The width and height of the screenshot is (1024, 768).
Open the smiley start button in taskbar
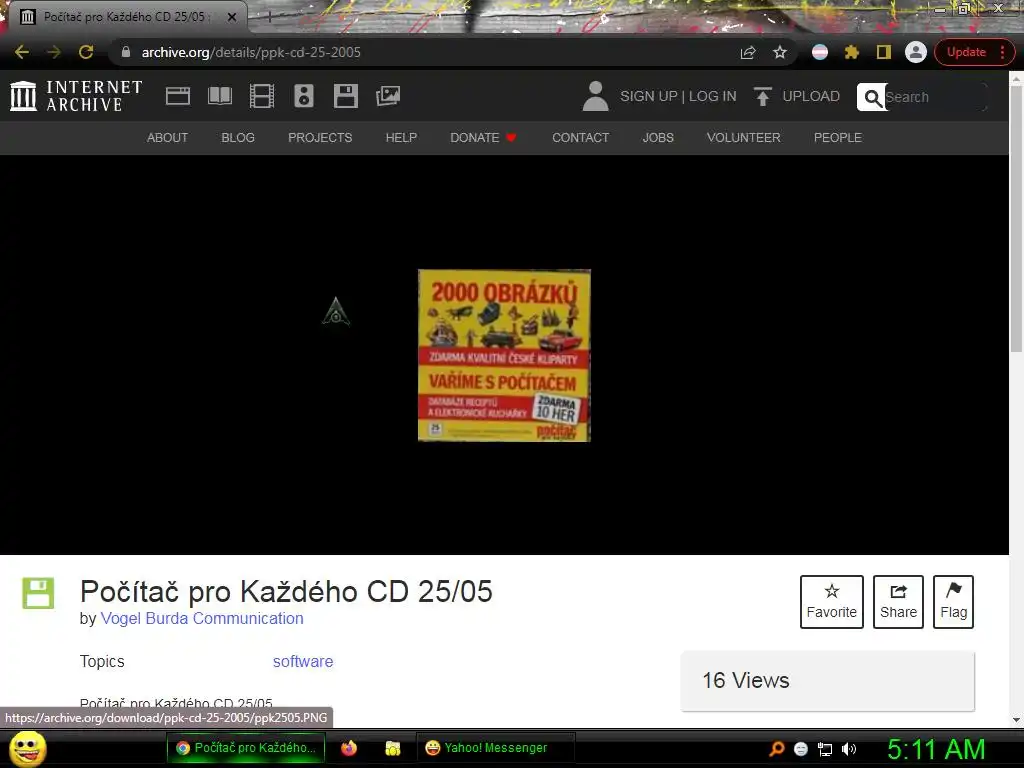coord(28,748)
